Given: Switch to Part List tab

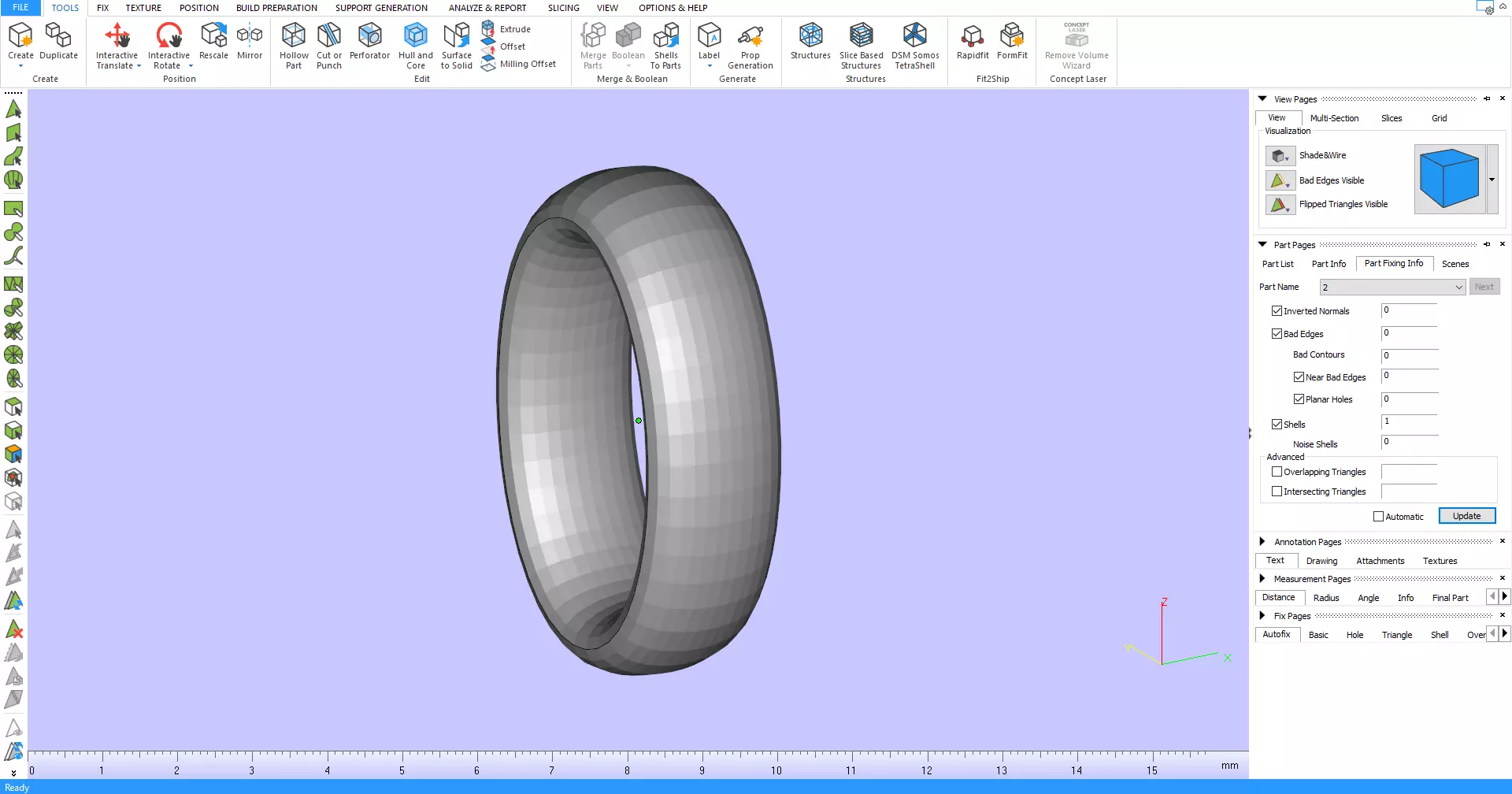Looking at the screenshot, I should point(1277,264).
